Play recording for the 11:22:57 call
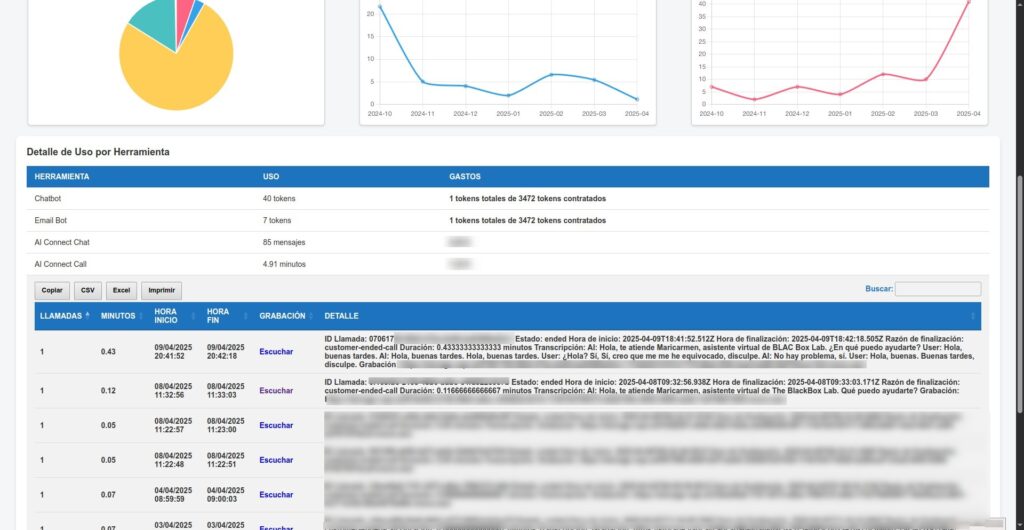The height and width of the screenshot is (530, 1024). pos(276,426)
